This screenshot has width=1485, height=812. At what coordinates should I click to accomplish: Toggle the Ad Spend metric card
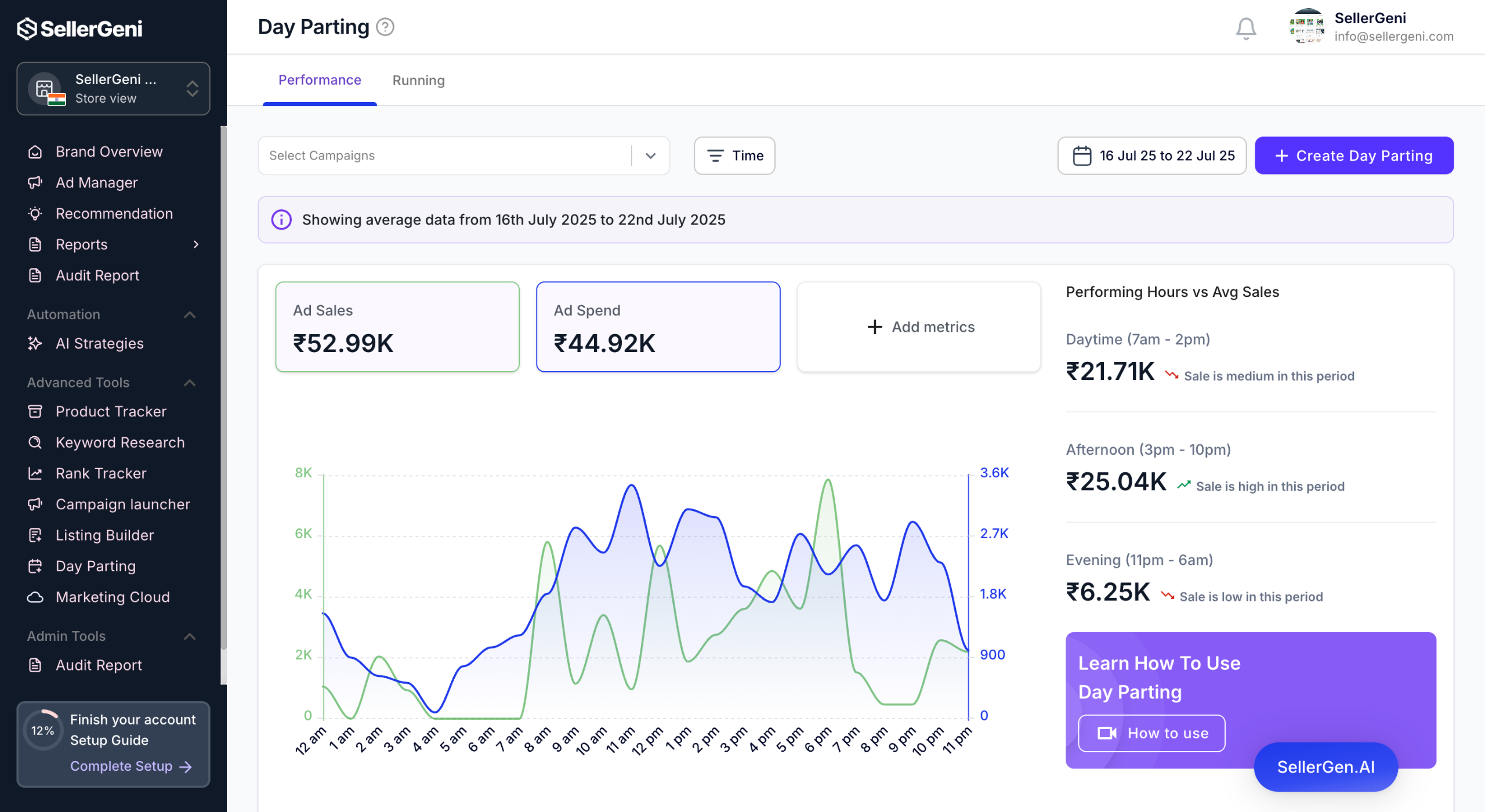pos(658,327)
